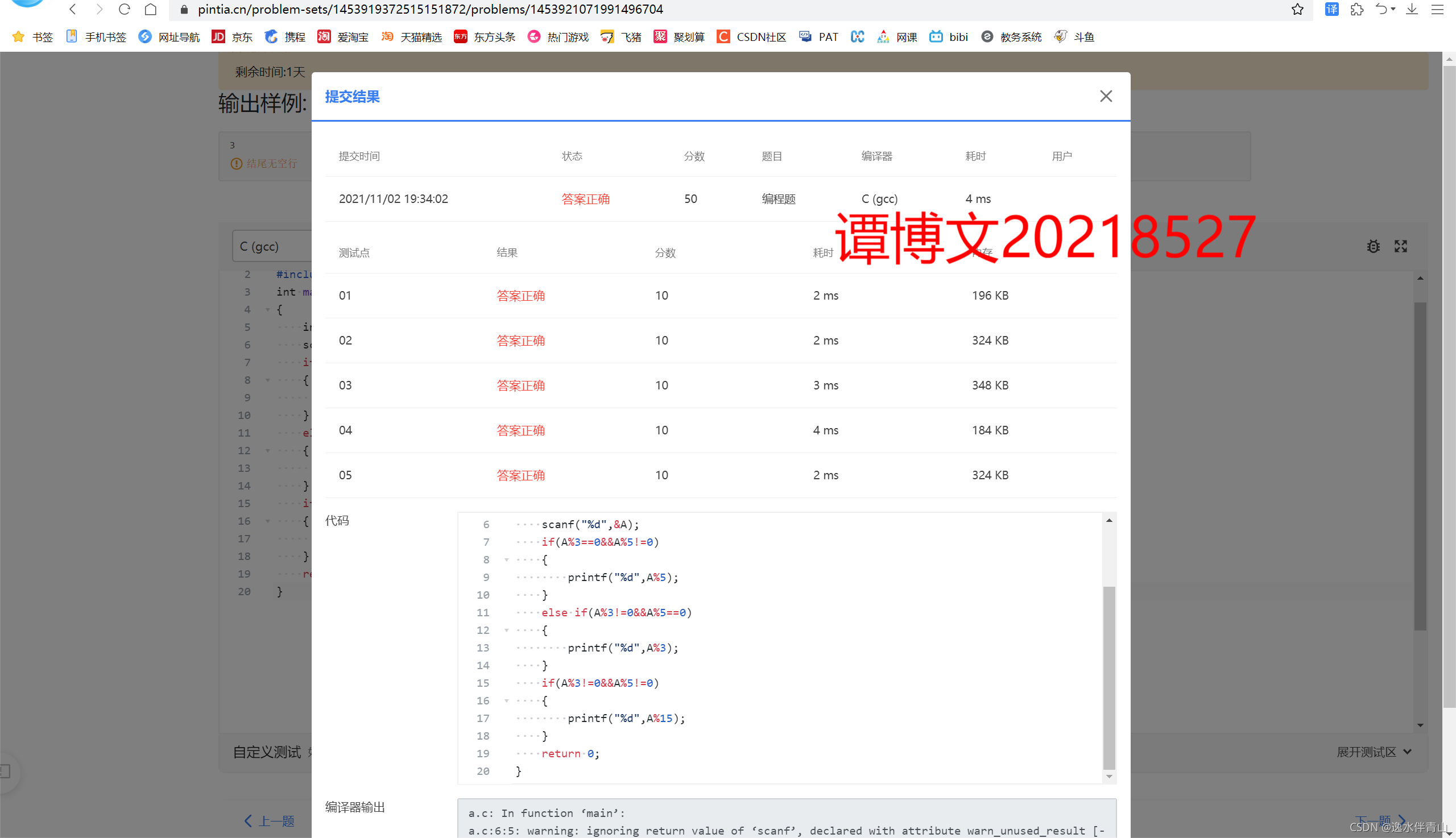
Task: Click the 348 KB memory value
Action: [x=990, y=385]
